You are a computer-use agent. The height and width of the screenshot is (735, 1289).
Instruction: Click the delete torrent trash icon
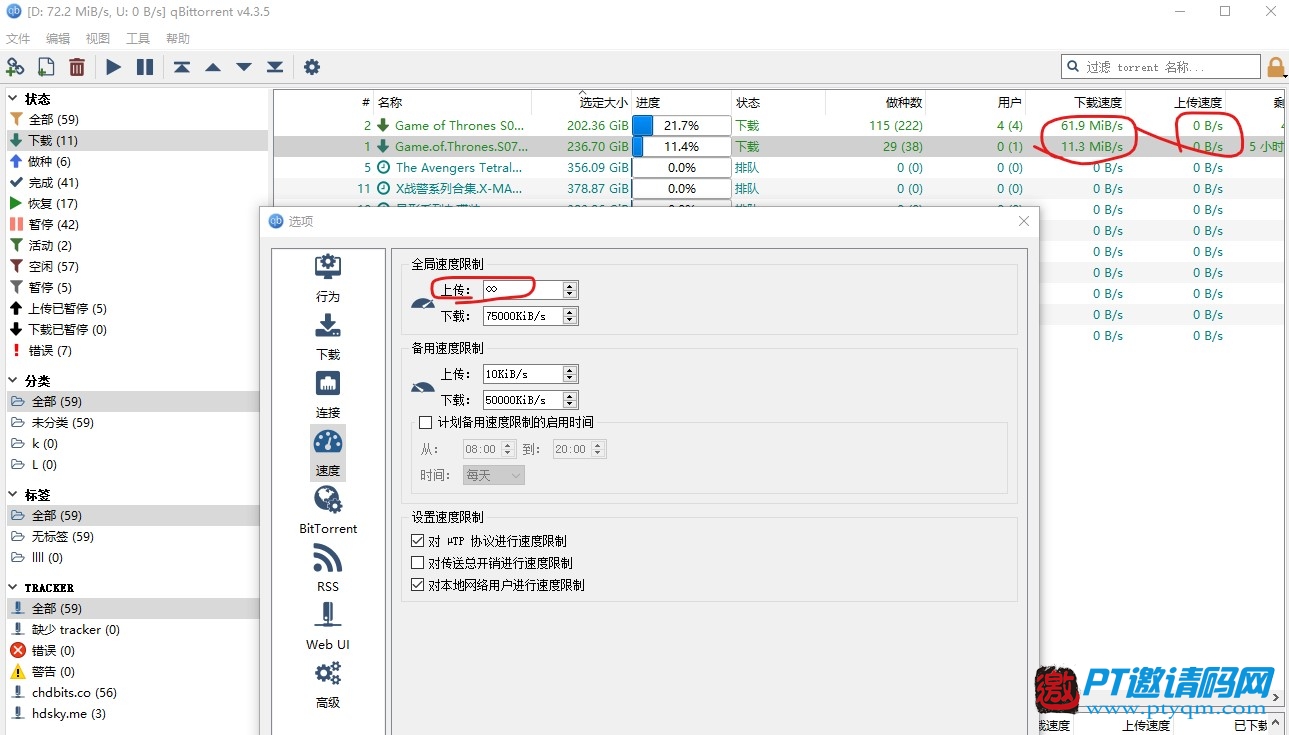77,67
